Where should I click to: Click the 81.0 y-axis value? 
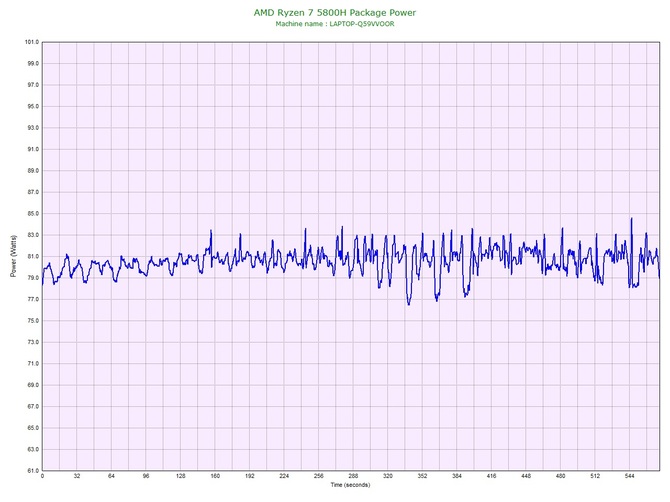click(x=32, y=257)
